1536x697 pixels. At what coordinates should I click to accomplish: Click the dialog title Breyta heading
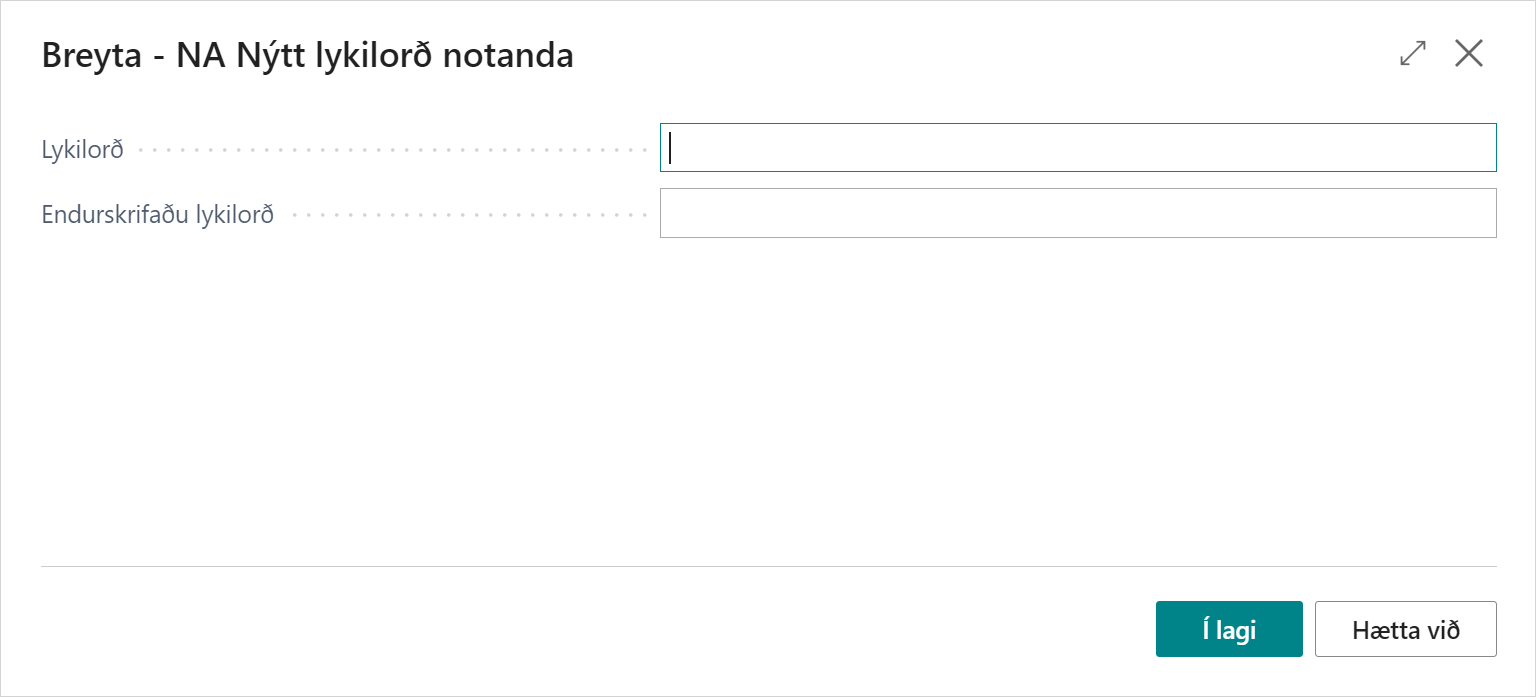(x=307, y=56)
